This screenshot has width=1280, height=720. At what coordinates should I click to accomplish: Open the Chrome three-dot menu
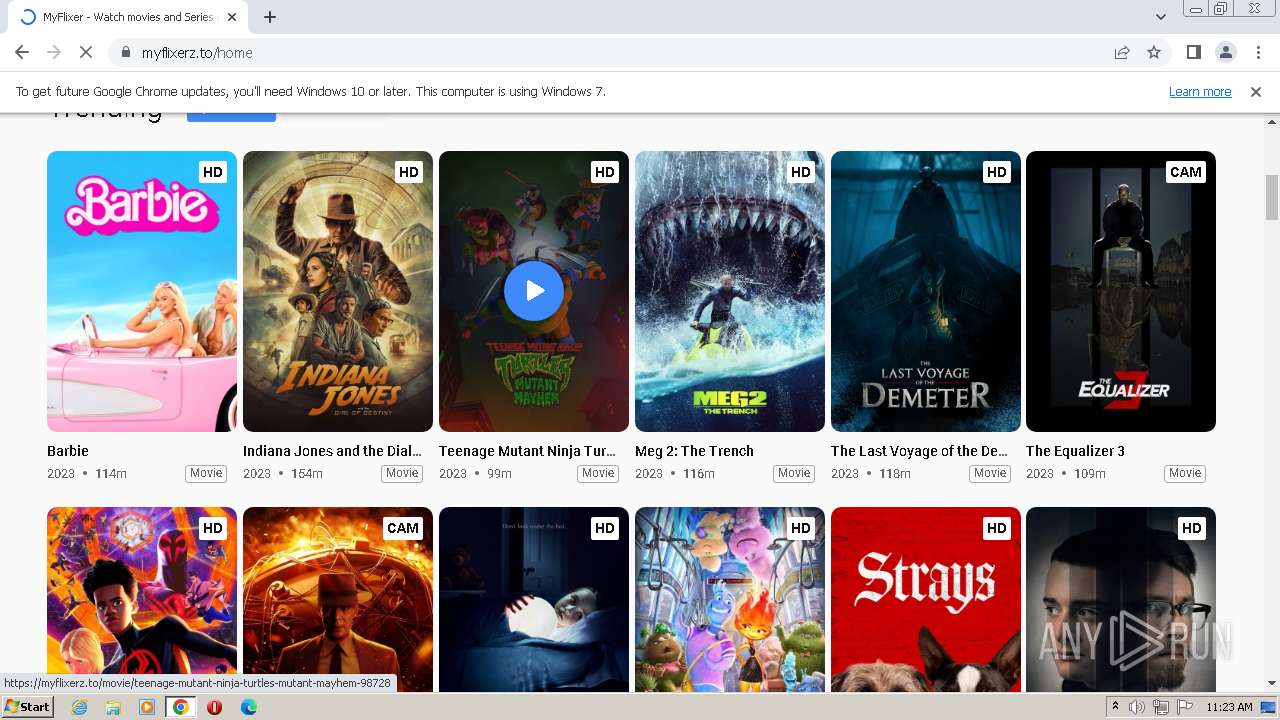coord(1258,52)
